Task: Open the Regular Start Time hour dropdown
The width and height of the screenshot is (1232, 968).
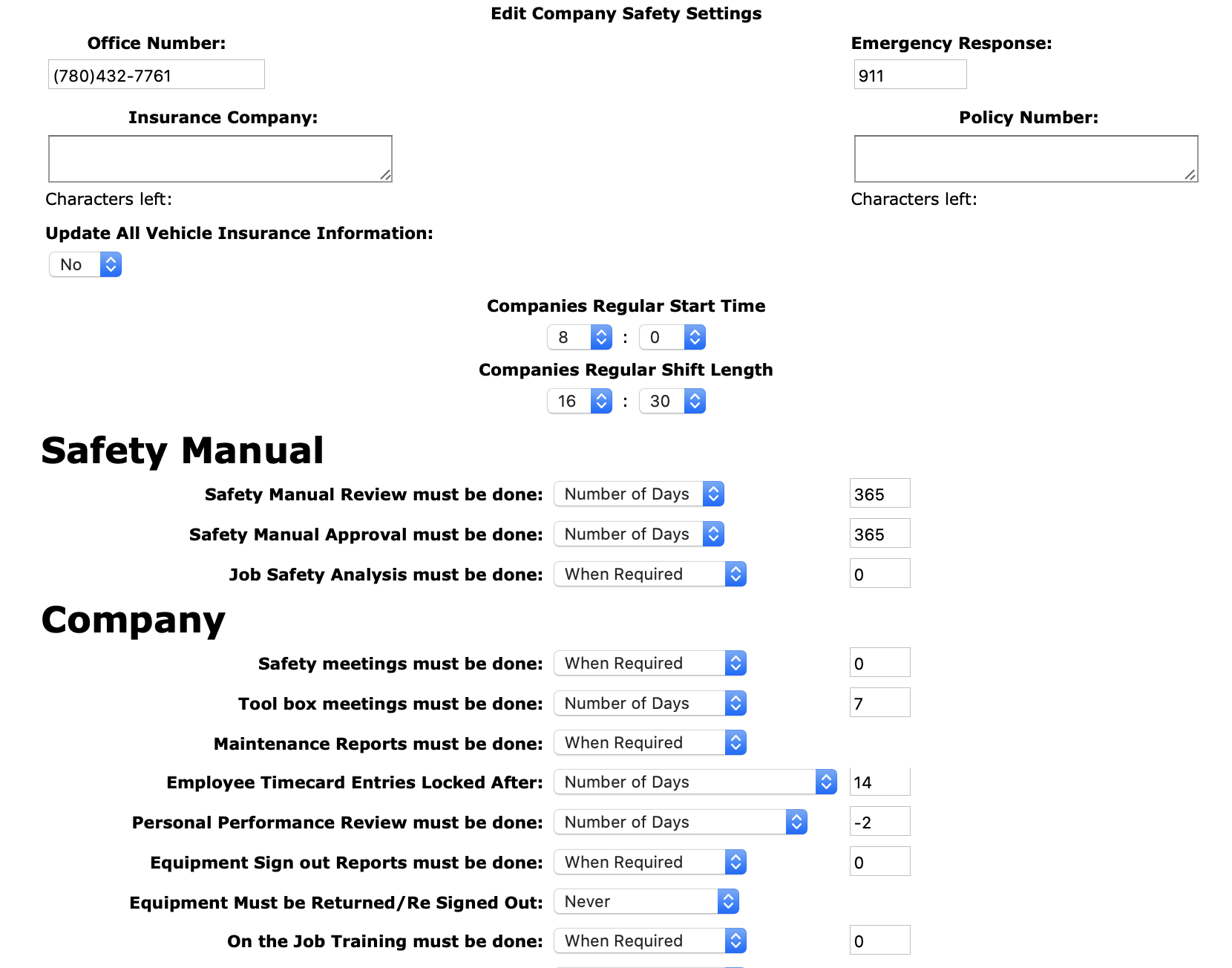Action: click(x=579, y=338)
